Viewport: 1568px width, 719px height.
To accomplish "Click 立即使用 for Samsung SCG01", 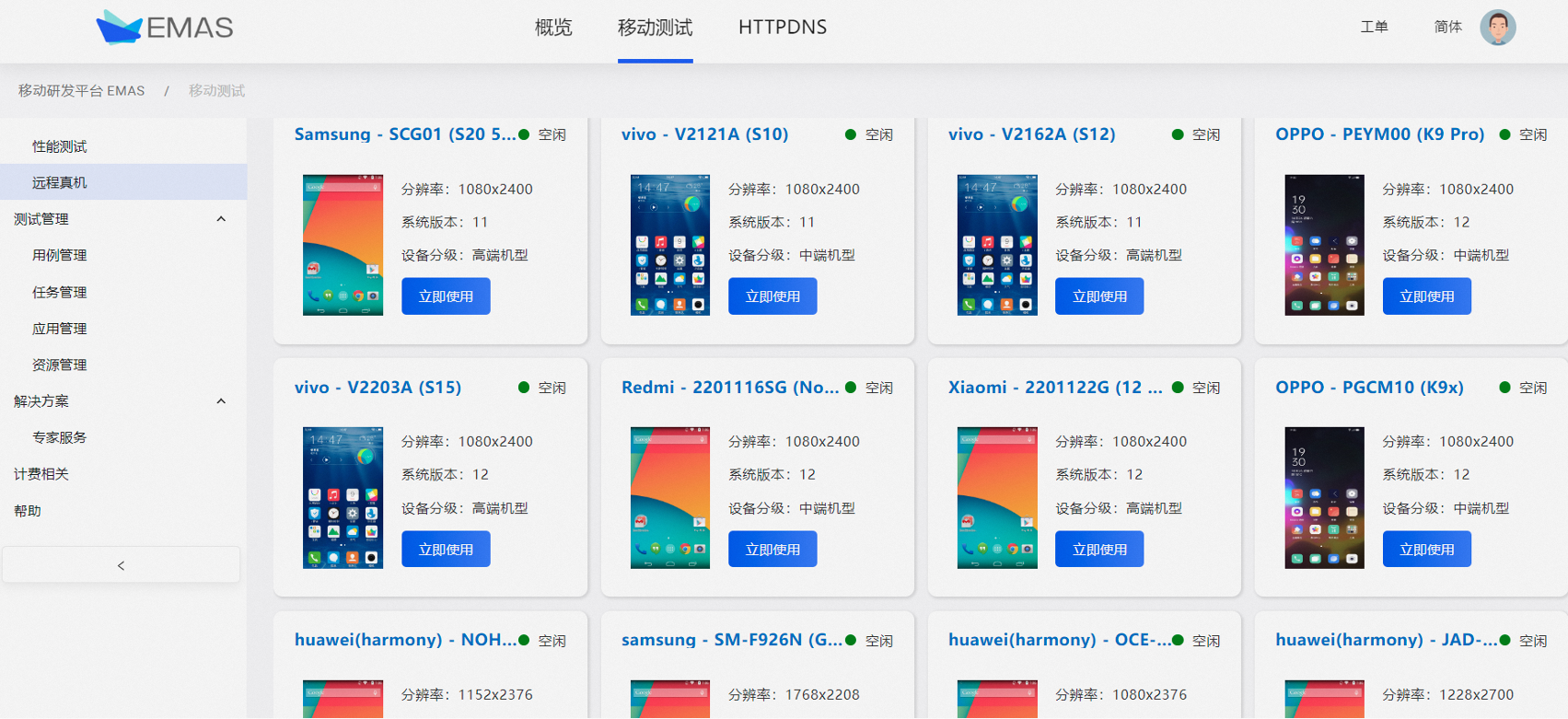I will pos(446,296).
